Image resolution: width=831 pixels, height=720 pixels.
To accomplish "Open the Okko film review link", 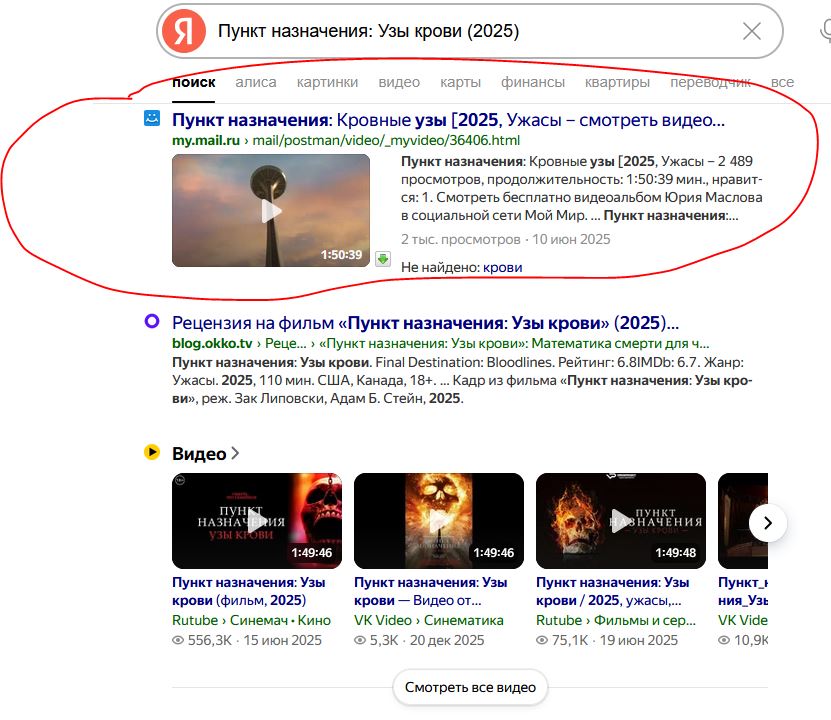I will (x=425, y=323).
